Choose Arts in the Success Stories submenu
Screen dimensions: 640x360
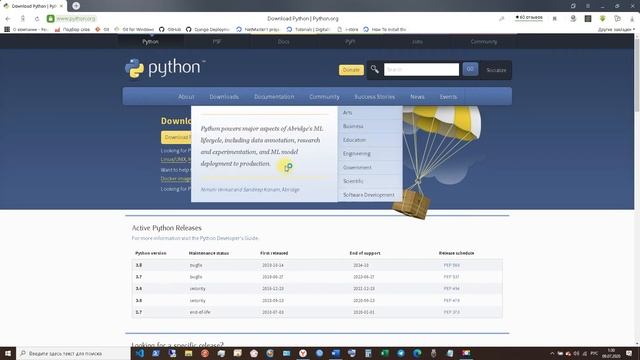(x=370, y=112)
